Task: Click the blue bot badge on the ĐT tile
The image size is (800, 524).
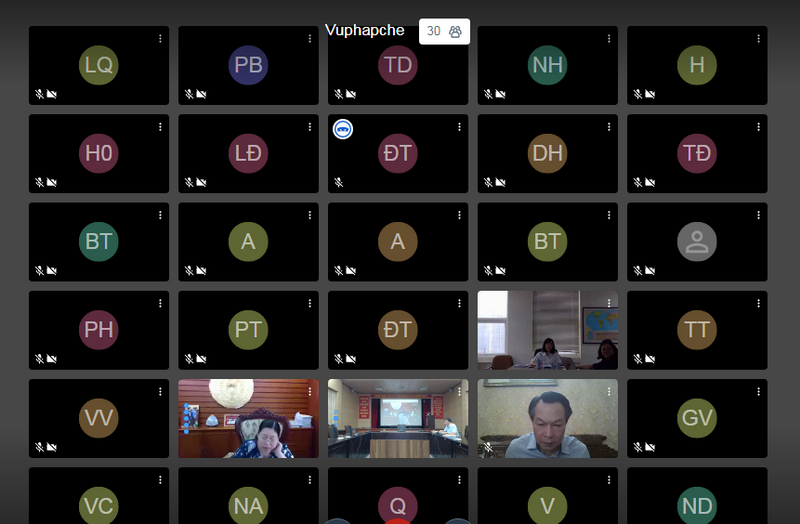Action: (343, 129)
